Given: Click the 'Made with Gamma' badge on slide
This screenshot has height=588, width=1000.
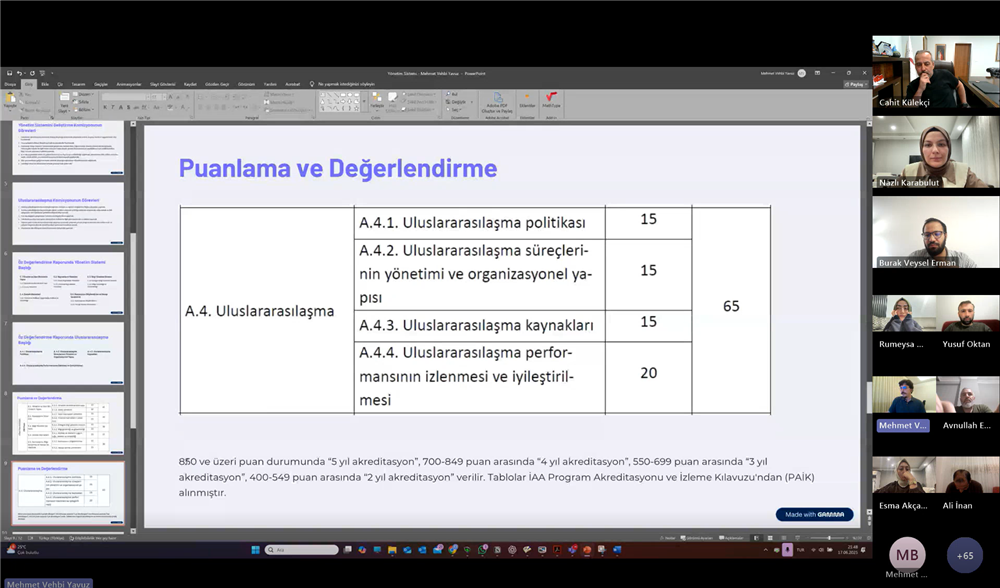Looking at the screenshot, I should point(814,515).
